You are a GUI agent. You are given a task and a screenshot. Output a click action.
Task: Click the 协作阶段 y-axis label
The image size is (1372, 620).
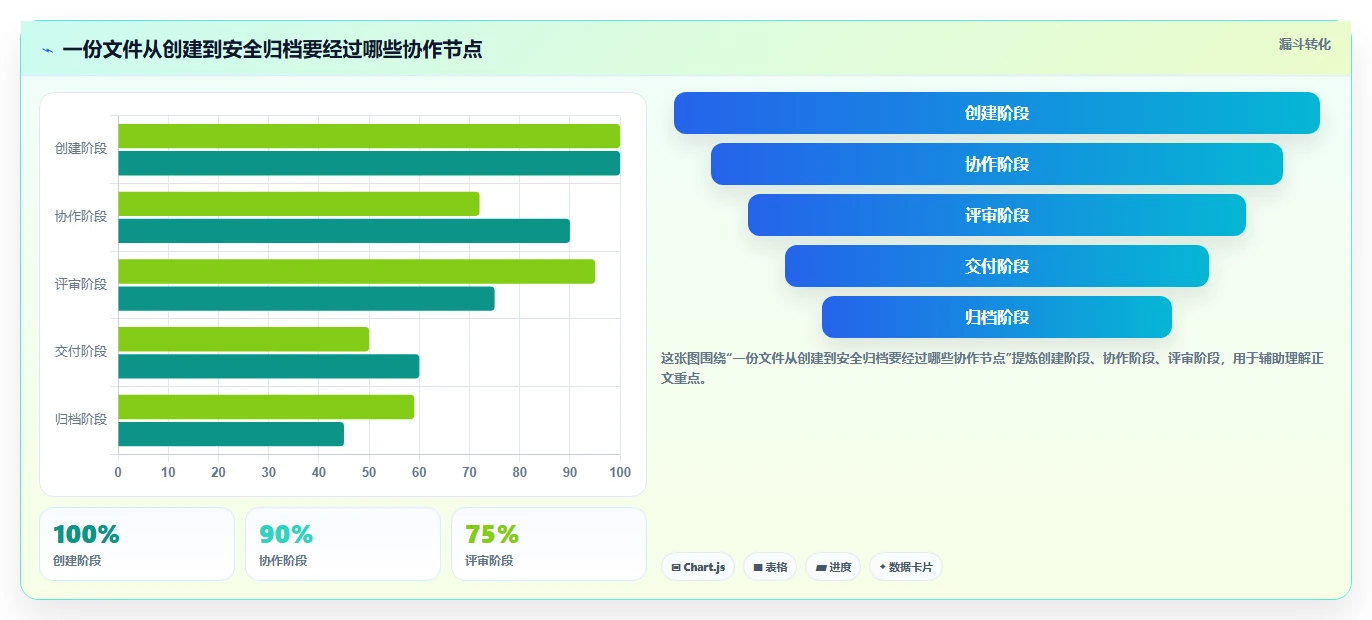tap(81, 216)
